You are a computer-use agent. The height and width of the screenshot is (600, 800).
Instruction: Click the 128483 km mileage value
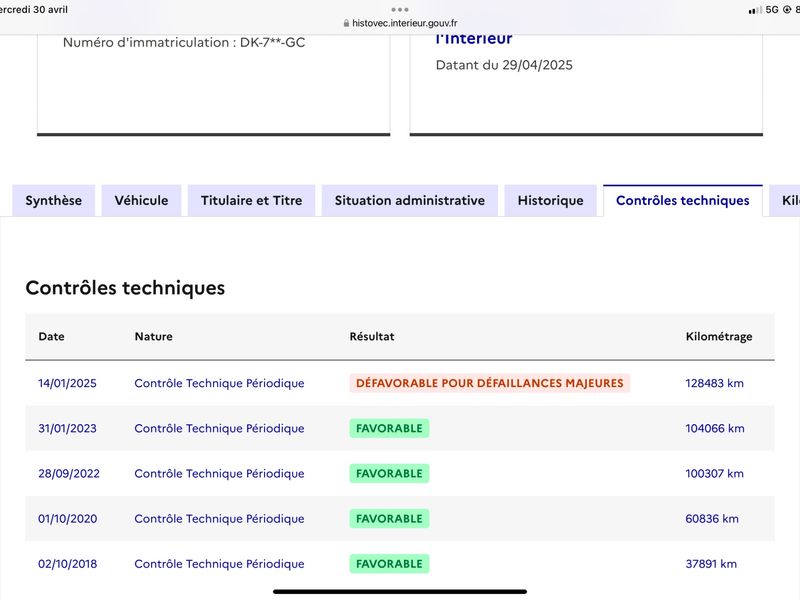tap(714, 383)
